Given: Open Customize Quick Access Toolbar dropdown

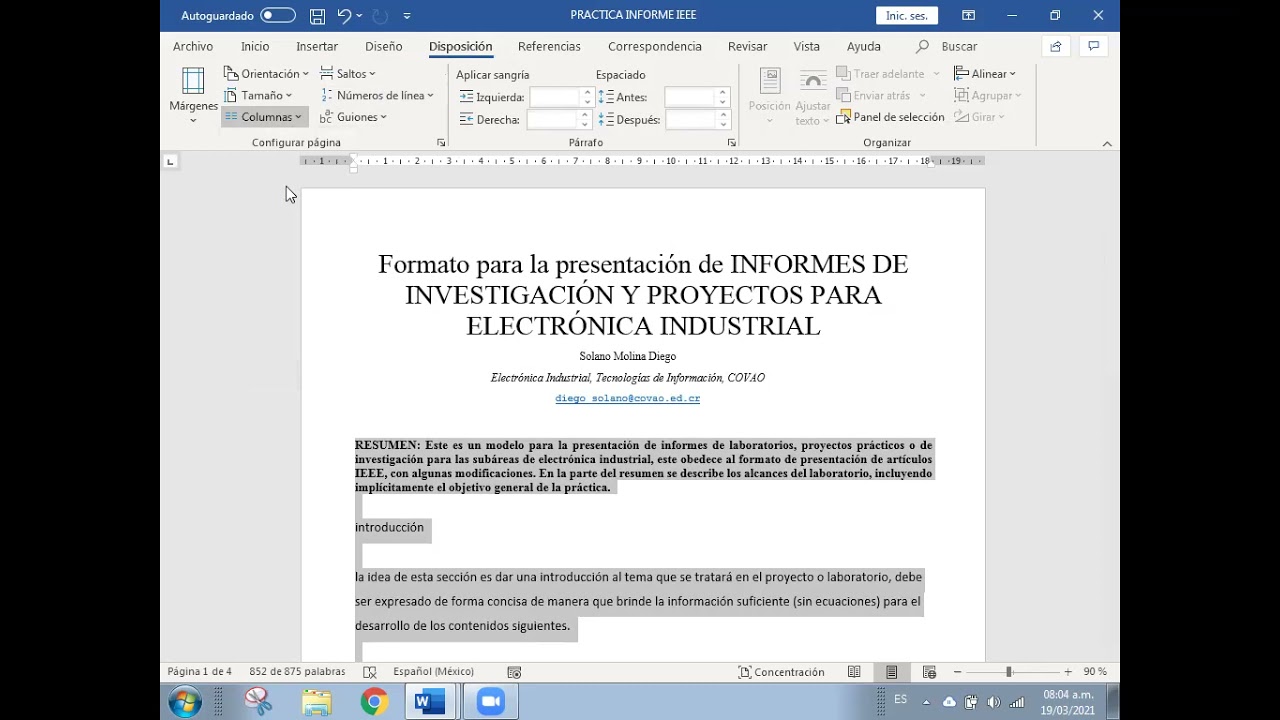Looking at the screenshot, I should click(x=407, y=16).
